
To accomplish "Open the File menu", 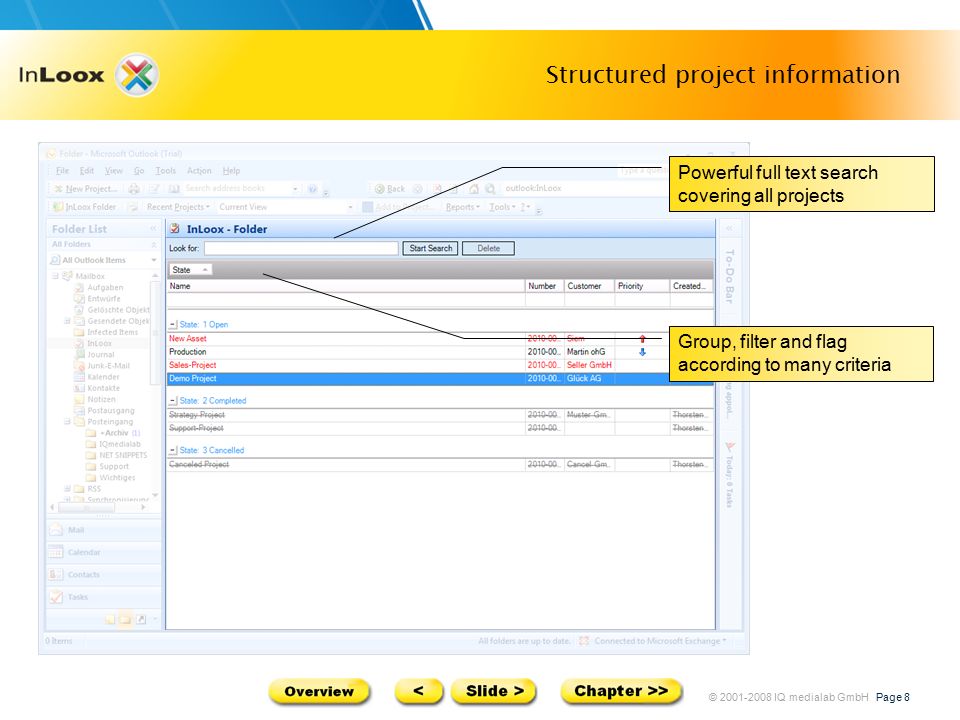I will pos(62,171).
